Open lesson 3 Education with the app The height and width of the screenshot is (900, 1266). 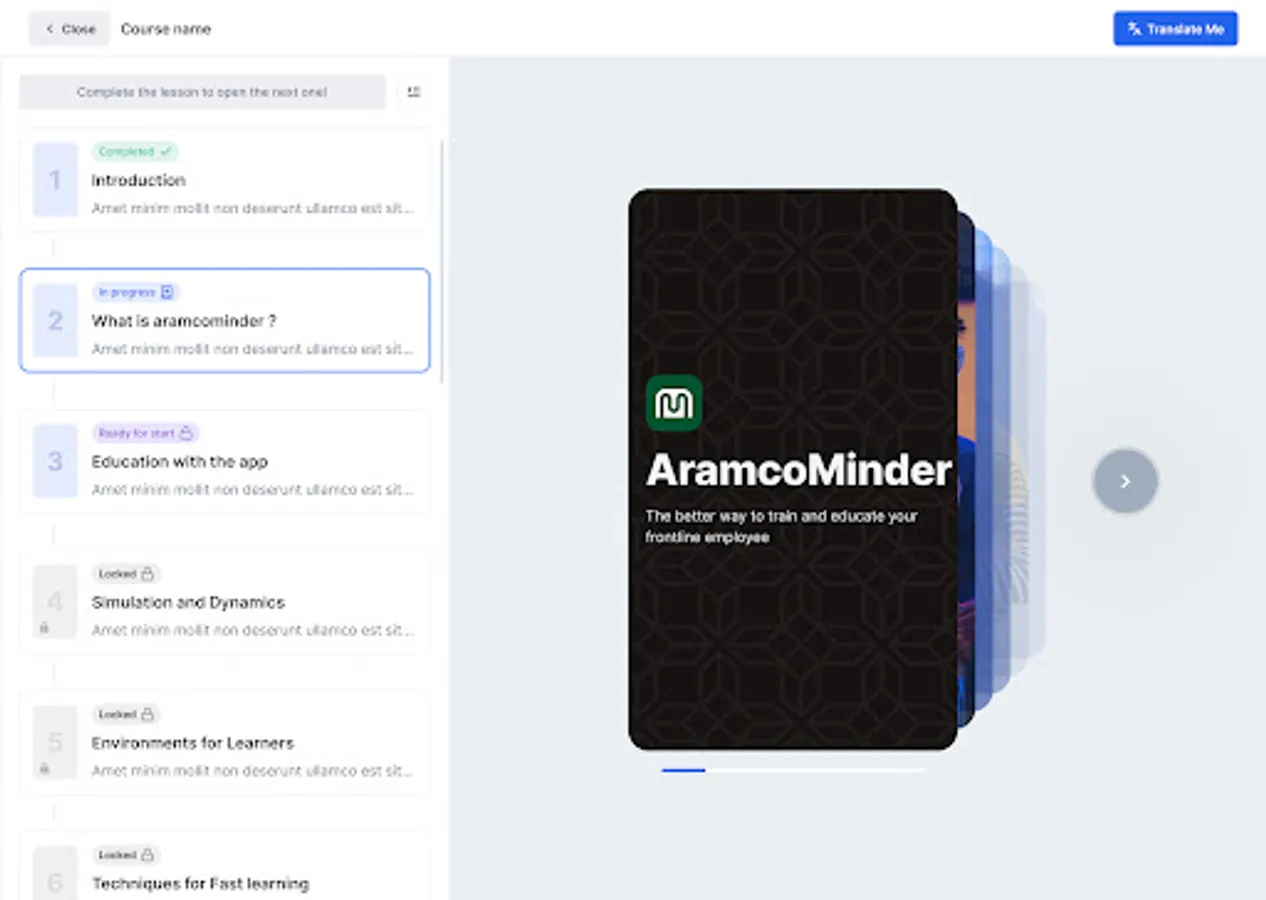click(x=225, y=461)
